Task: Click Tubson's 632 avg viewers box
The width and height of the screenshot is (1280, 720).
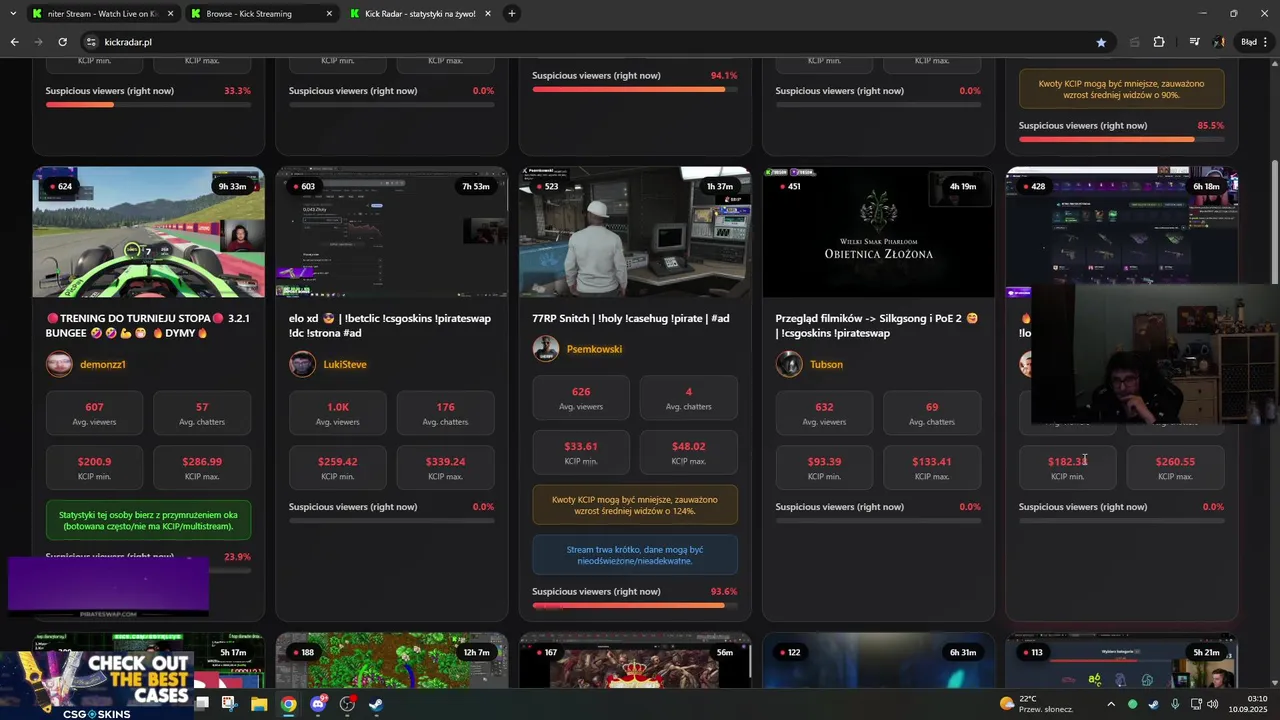Action: (824, 413)
